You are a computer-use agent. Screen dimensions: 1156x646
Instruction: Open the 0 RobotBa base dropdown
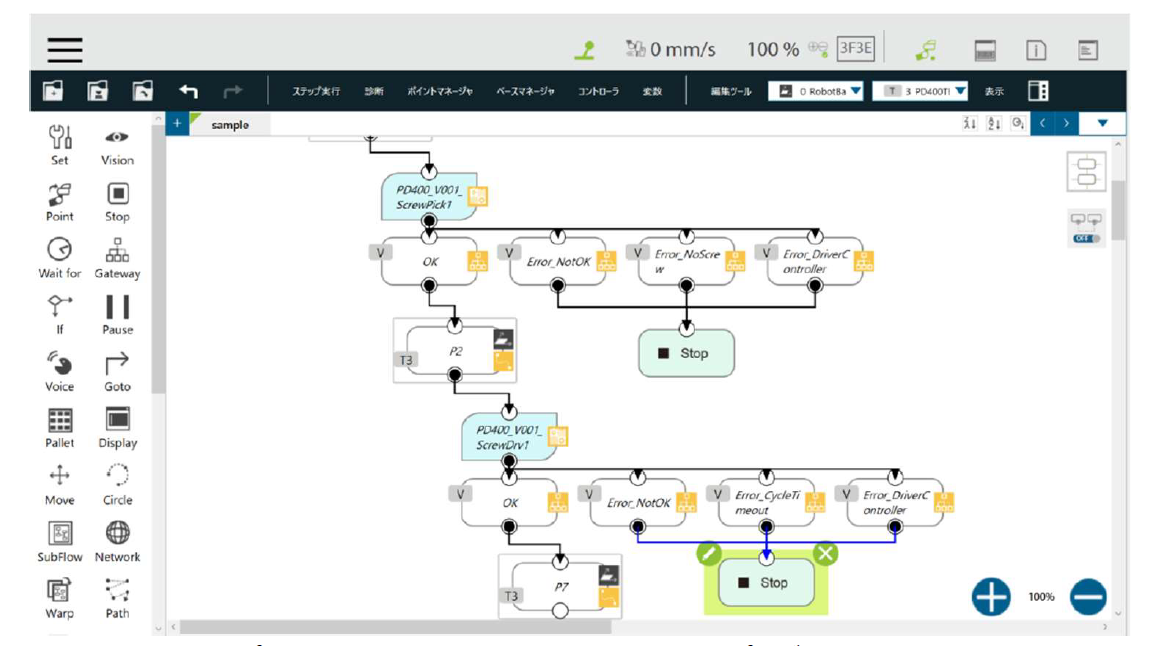[x=816, y=91]
